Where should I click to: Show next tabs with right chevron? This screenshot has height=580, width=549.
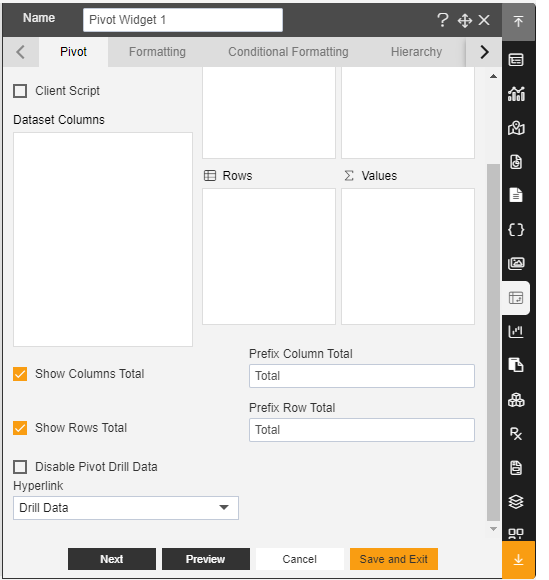point(484,52)
